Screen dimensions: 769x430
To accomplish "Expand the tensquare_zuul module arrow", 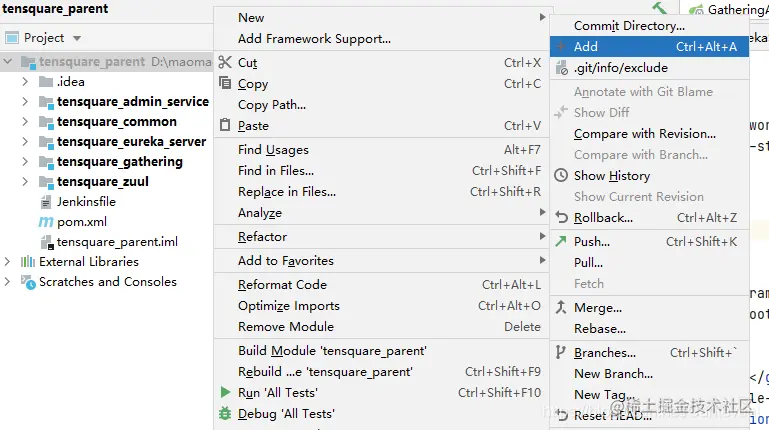I will (25, 181).
